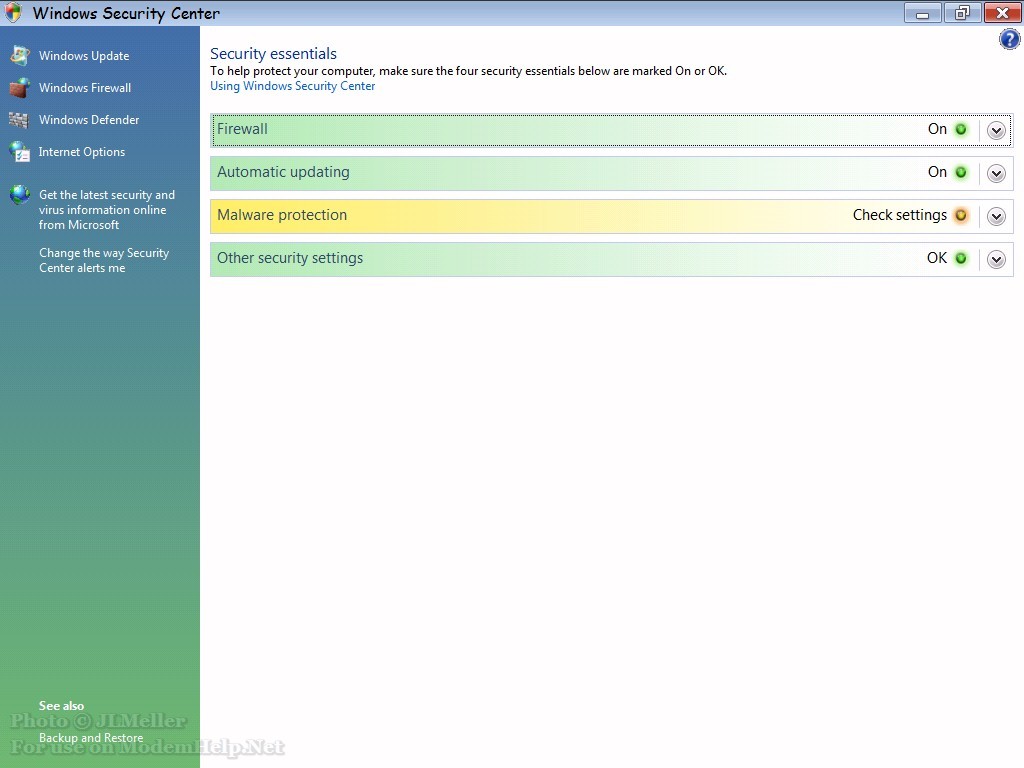
Task: Select the Other security settings header
Action: (611, 259)
